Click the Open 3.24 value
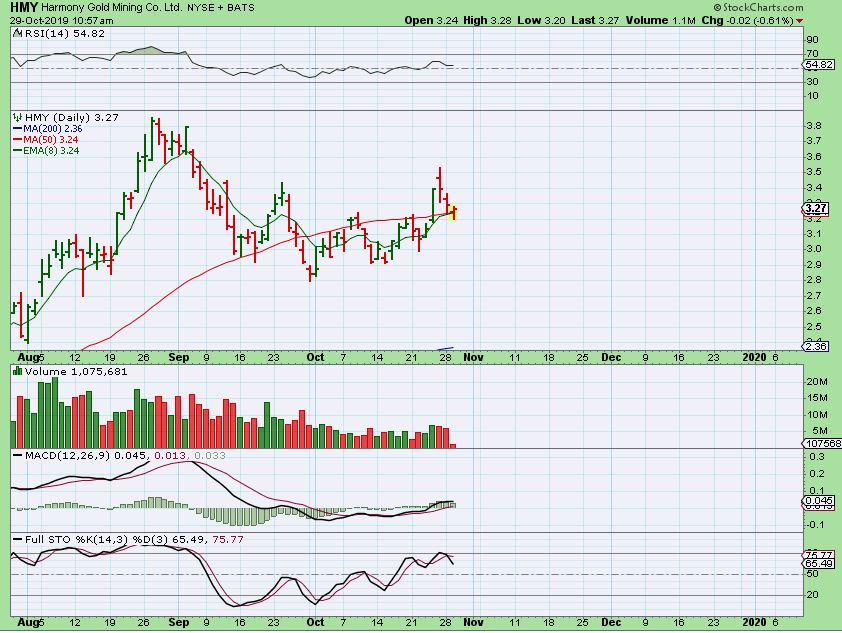Image resolution: width=842 pixels, height=633 pixels. click(431, 20)
